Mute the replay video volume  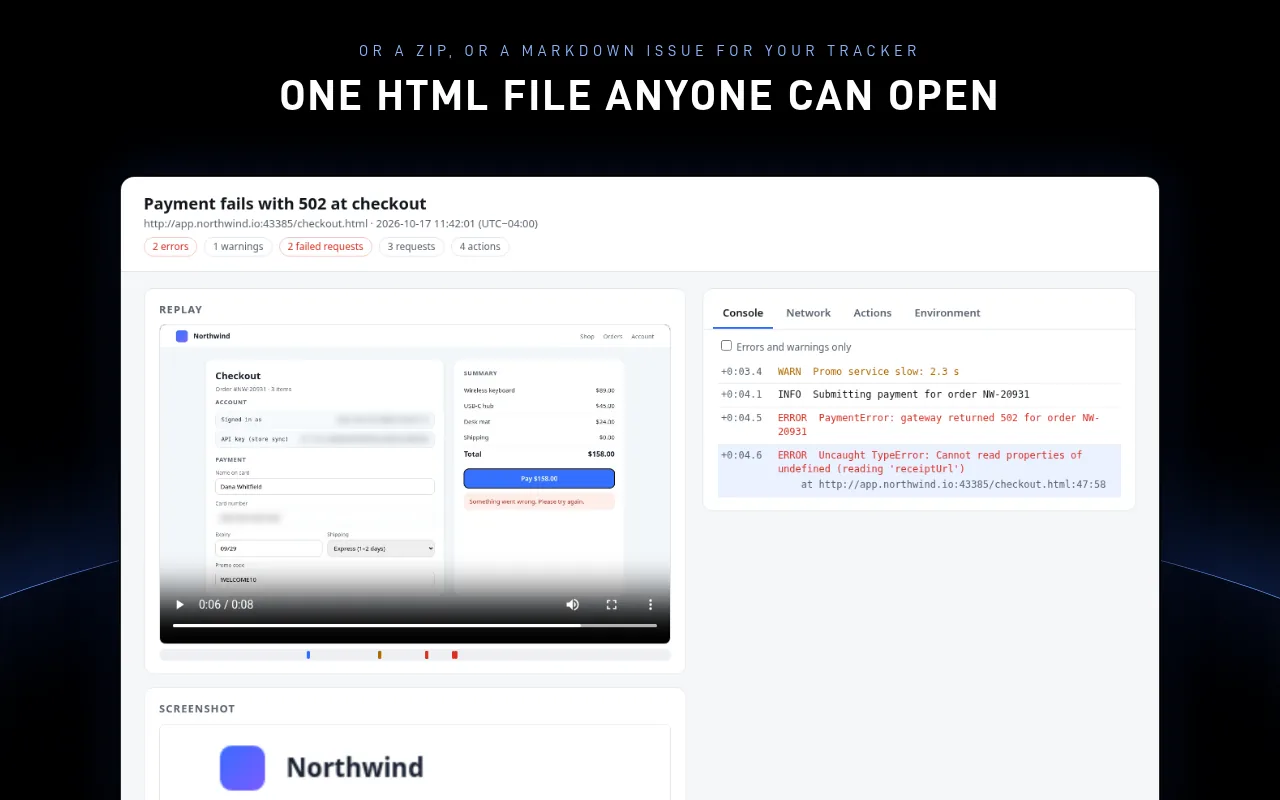573,604
